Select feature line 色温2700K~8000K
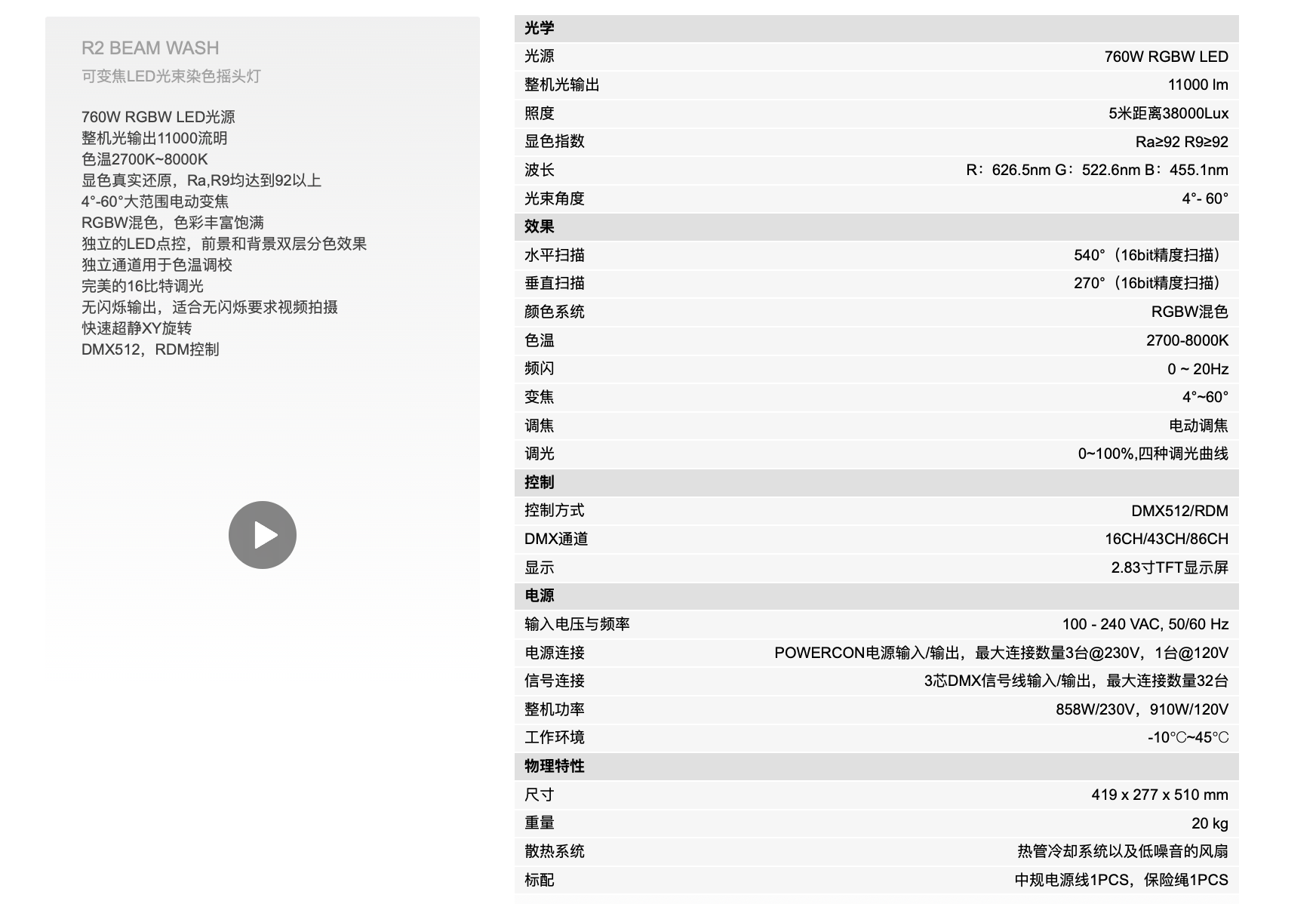 145,159
